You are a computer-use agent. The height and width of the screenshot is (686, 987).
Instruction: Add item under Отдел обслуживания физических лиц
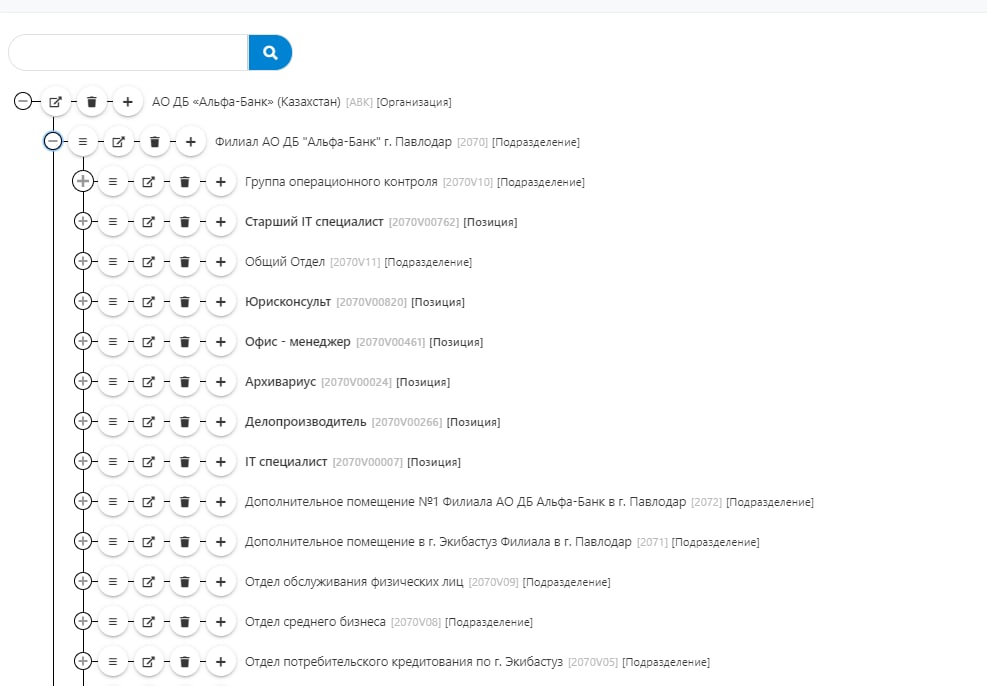click(221, 582)
